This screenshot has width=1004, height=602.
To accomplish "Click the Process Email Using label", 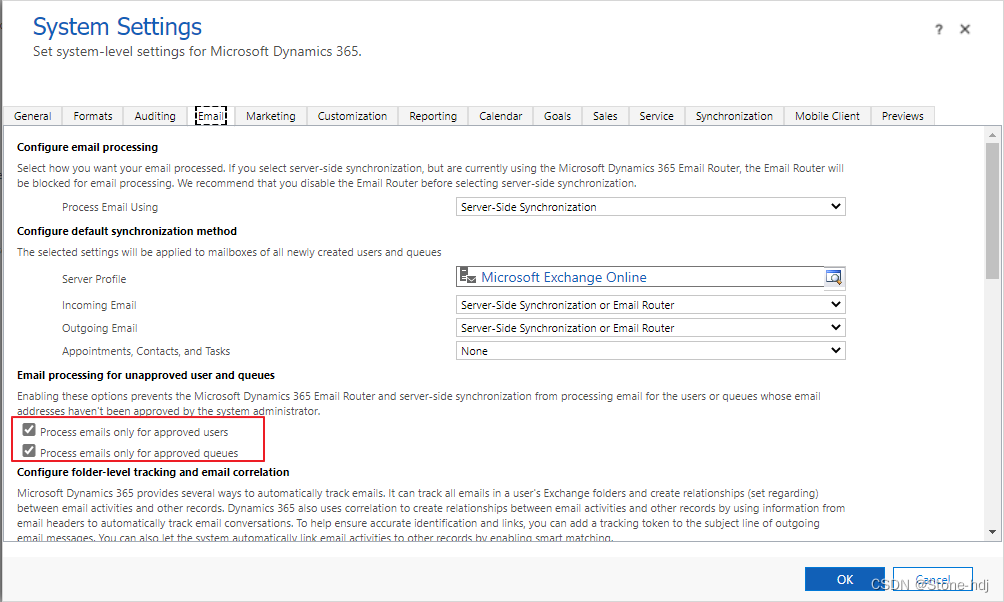I will [x=110, y=207].
